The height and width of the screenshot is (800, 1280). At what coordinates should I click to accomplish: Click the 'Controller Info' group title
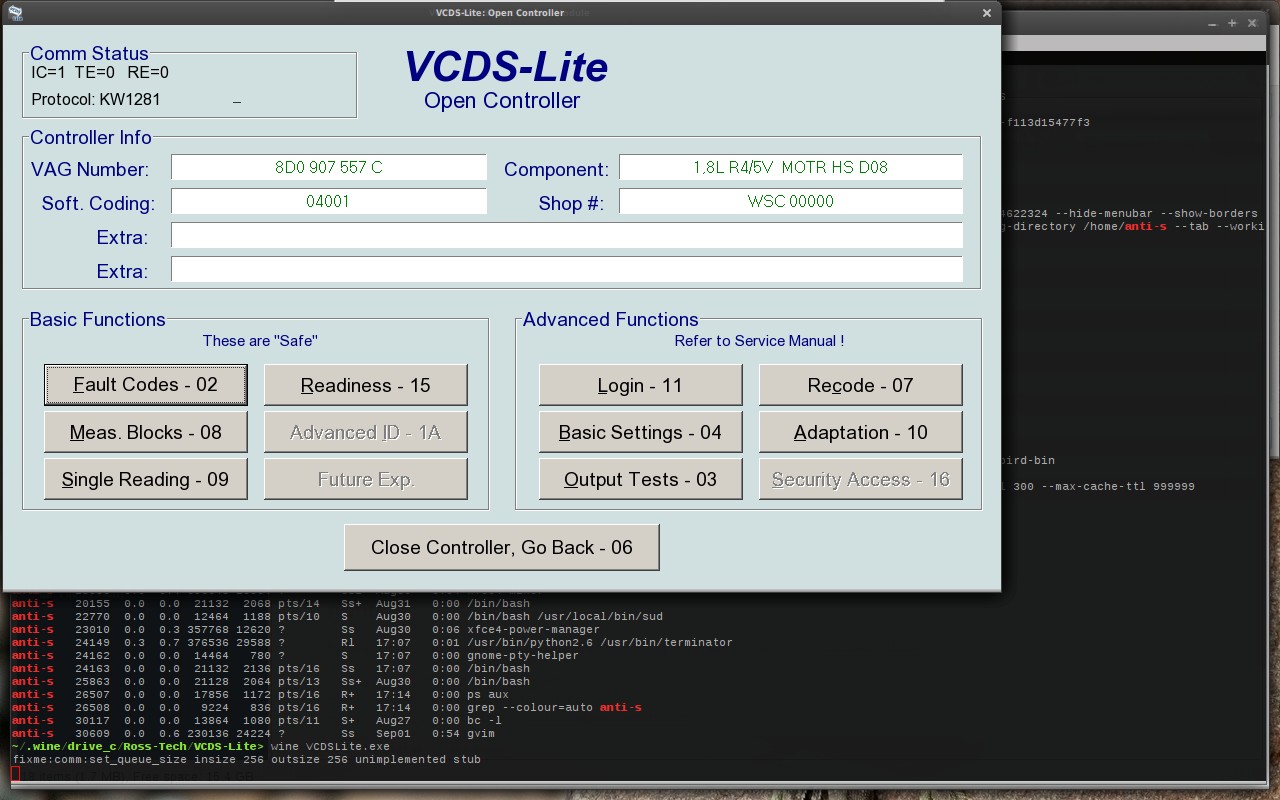coord(91,137)
